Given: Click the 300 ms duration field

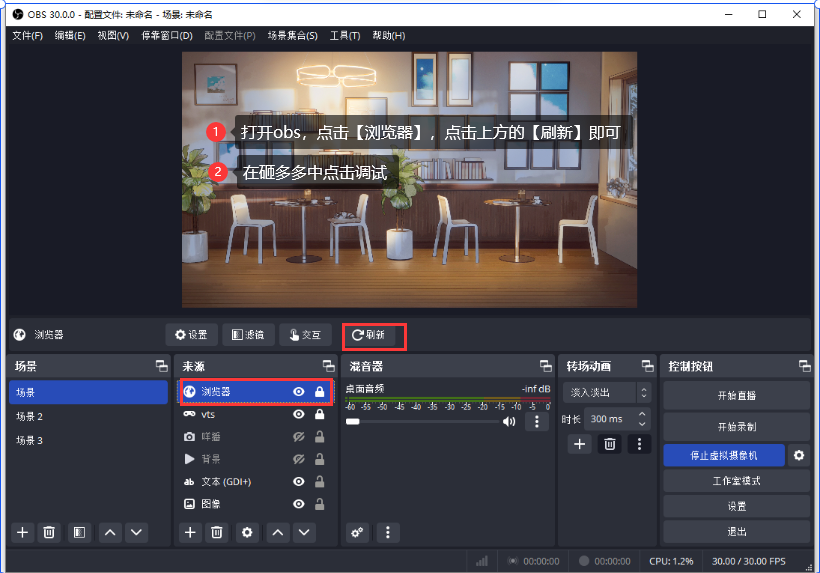Looking at the screenshot, I should tap(611, 419).
